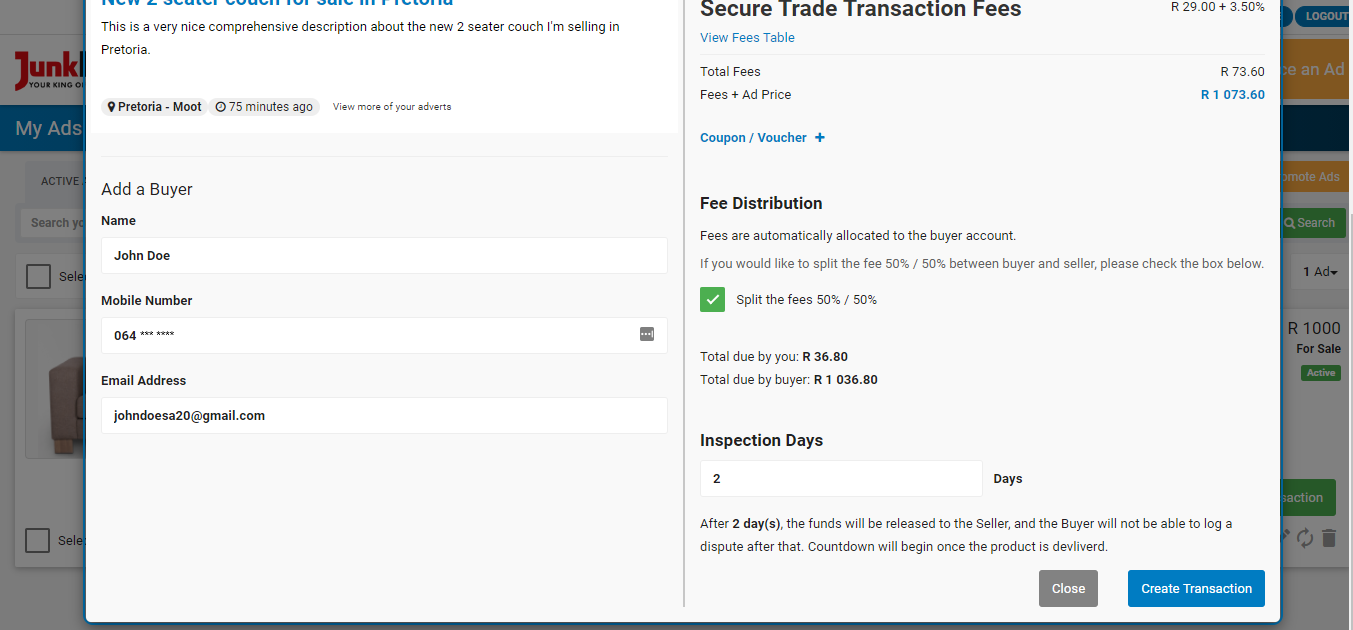Click the trash delete icon for the ad
Image resolution: width=1353 pixels, height=630 pixels.
click(1329, 537)
